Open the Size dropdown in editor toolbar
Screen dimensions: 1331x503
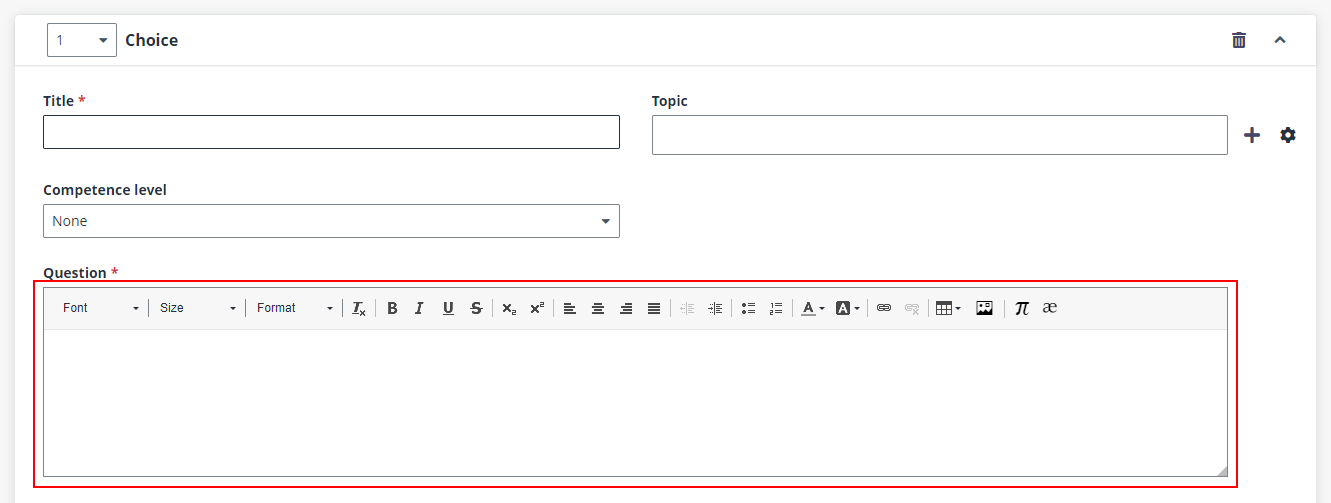pyautogui.click(x=197, y=308)
